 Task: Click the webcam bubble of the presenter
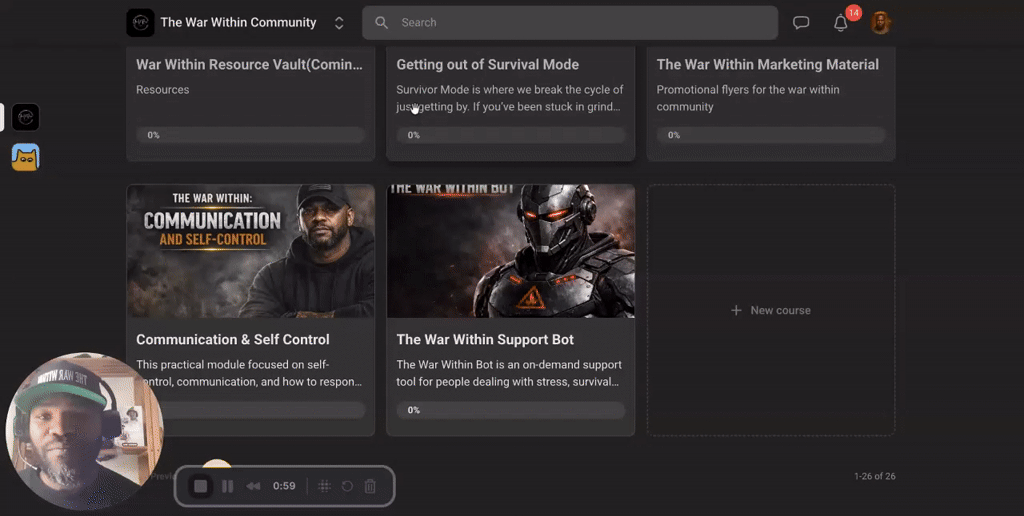click(x=84, y=431)
